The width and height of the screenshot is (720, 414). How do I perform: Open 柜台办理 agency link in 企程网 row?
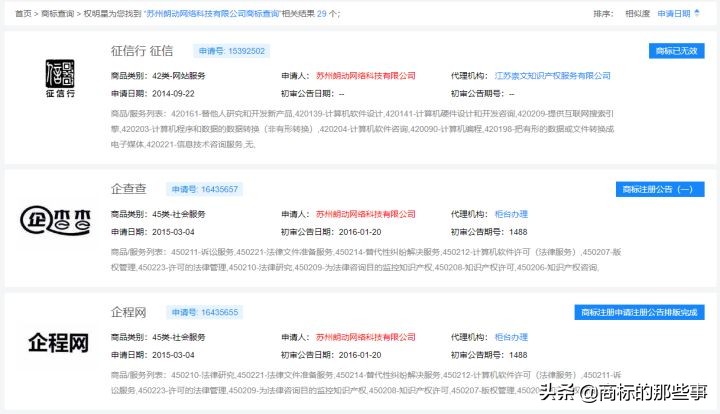click(511, 337)
